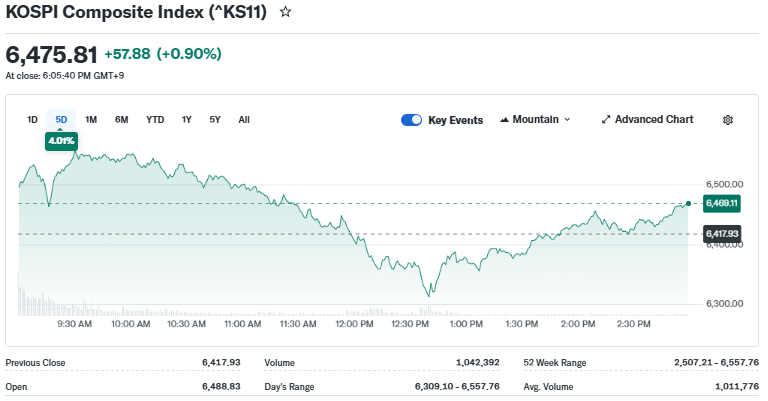The image size is (768, 401).
Task: Click the 6,500.00 y-axis label
Action: (x=724, y=185)
